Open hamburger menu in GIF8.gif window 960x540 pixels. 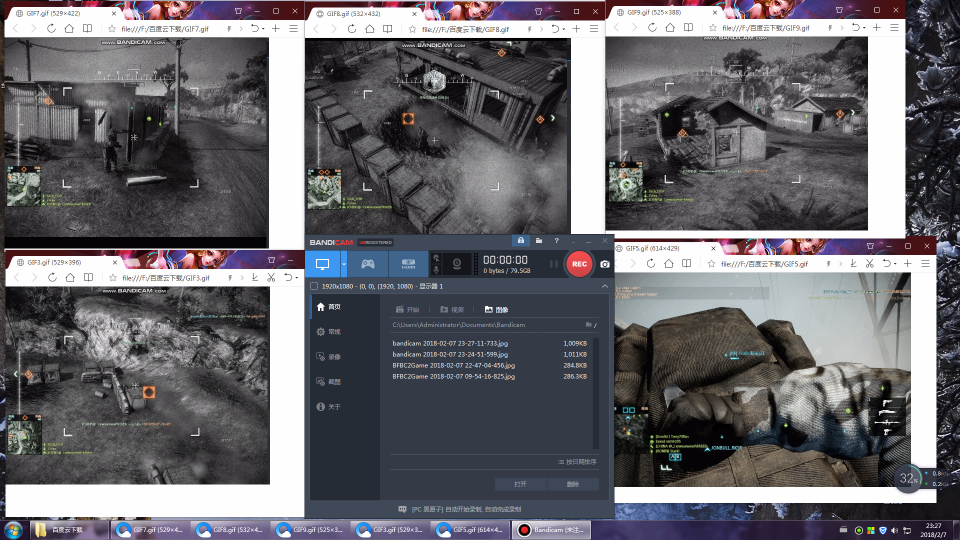click(594, 29)
